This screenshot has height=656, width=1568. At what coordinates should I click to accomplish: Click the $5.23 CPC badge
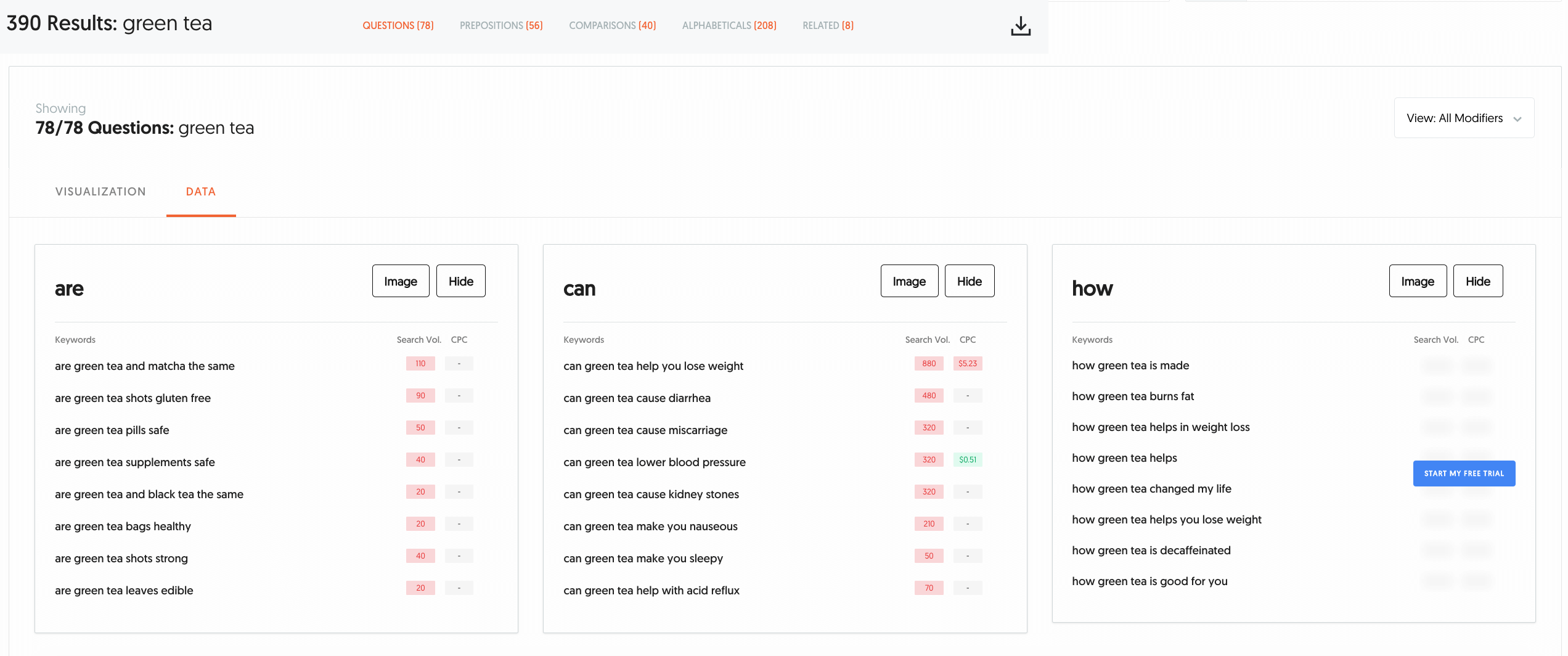point(968,364)
